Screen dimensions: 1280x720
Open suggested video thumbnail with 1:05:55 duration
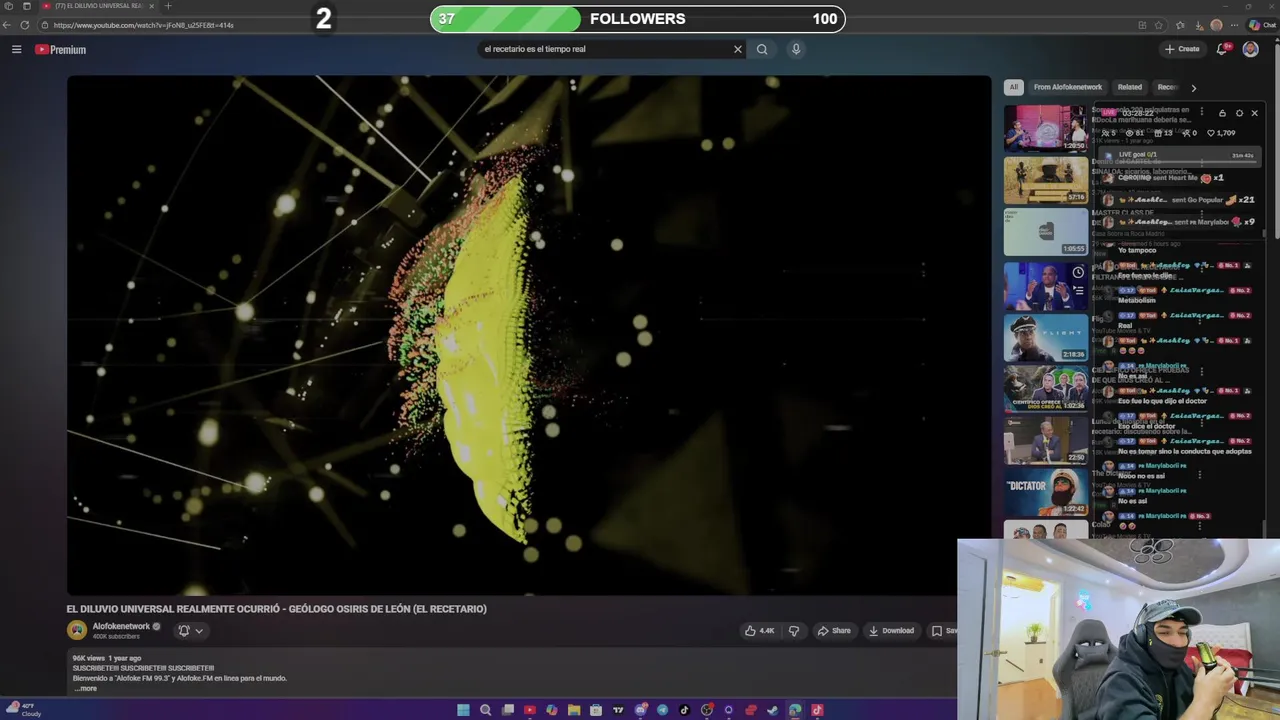(x=1045, y=232)
